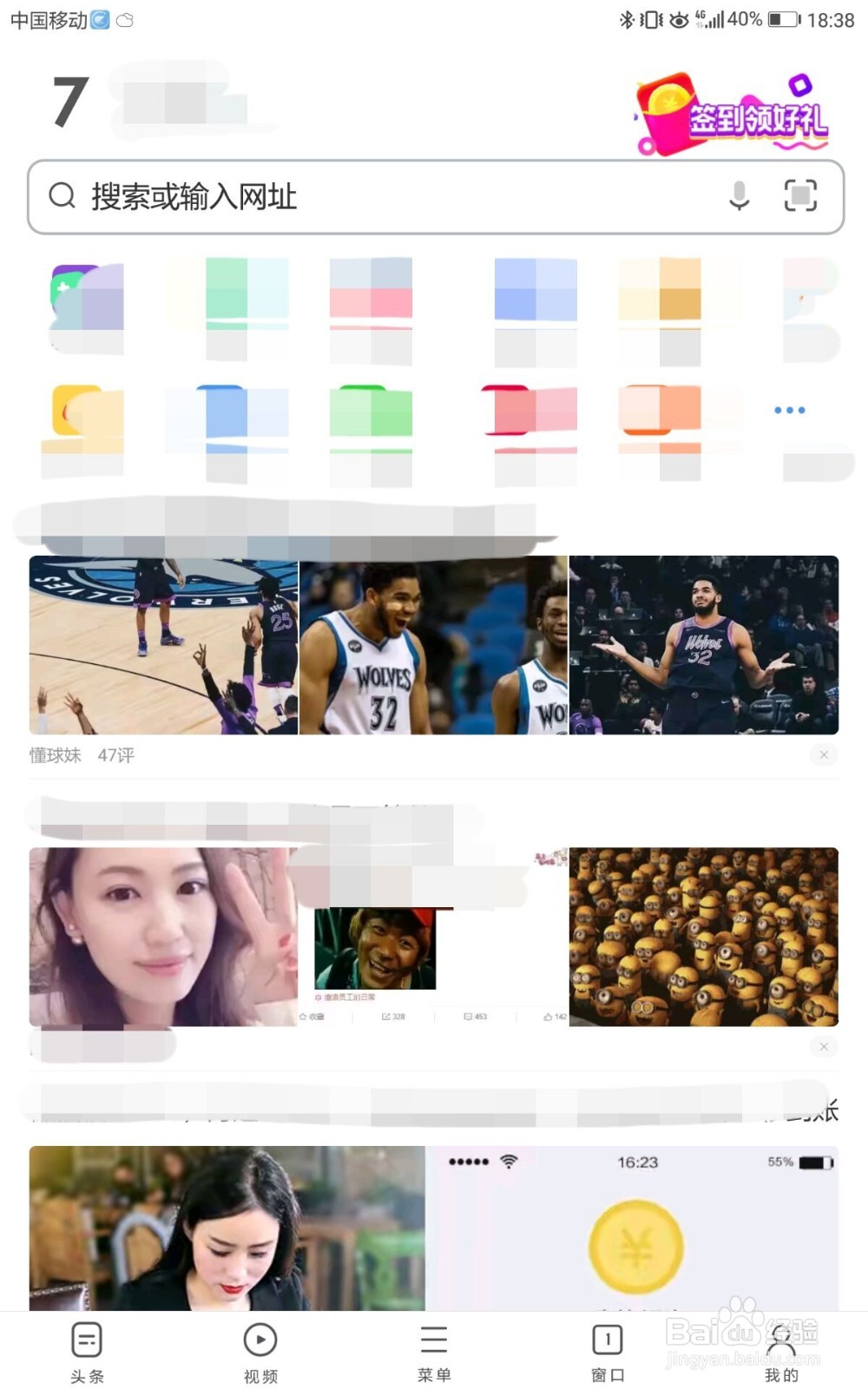The image size is (868, 1389).
Task: Show open windows via 窗口 button
Action: [608, 1352]
